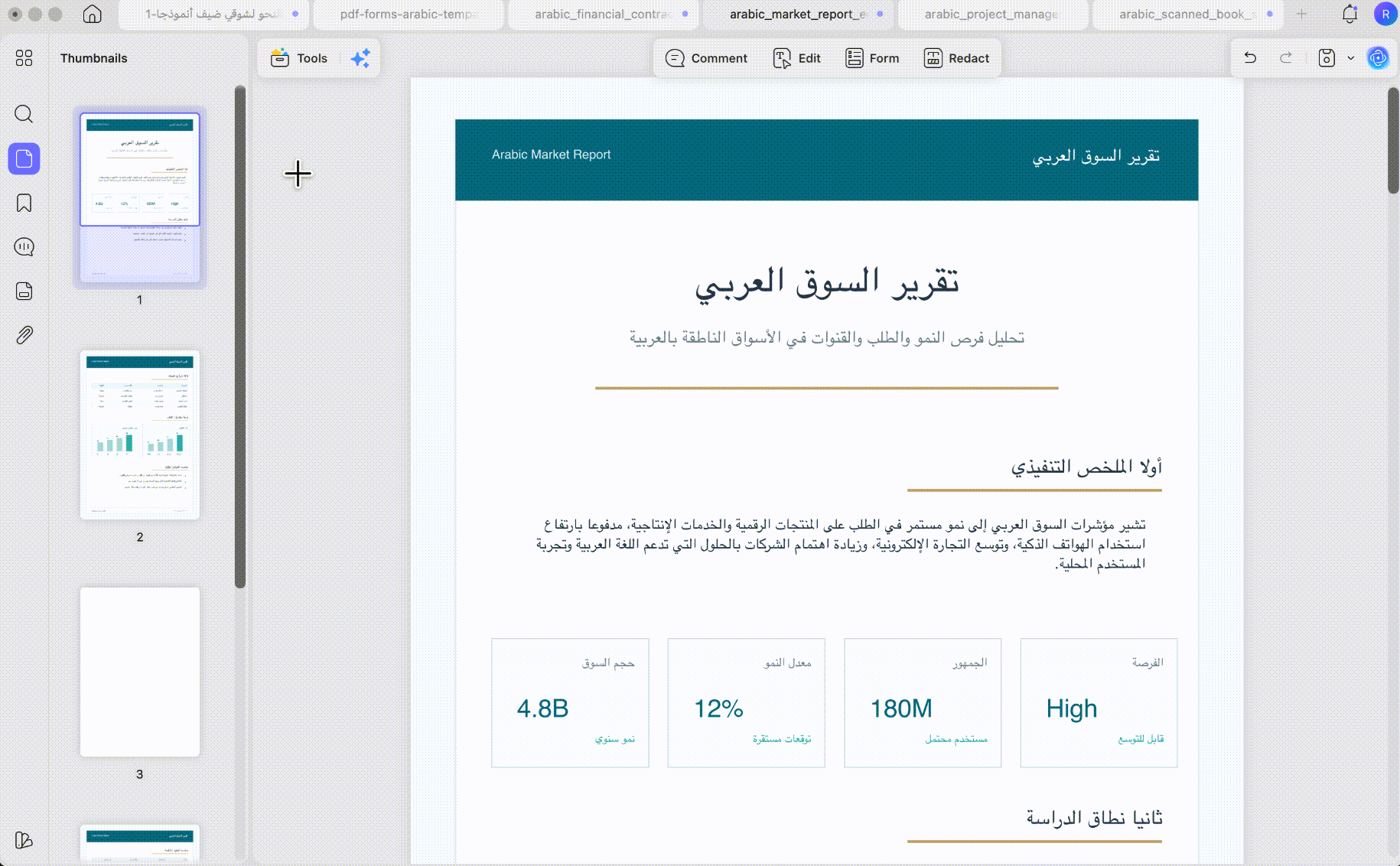Open the Tools menu button
The height and width of the screenshot is (866, 1400).
tap(299, 58)
